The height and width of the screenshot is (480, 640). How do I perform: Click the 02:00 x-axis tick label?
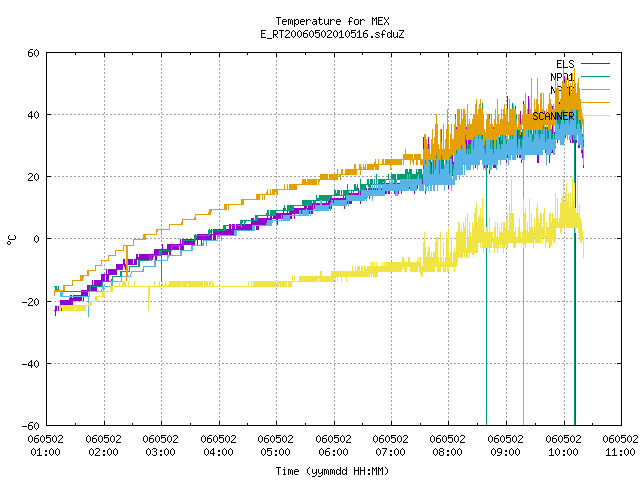104,452
